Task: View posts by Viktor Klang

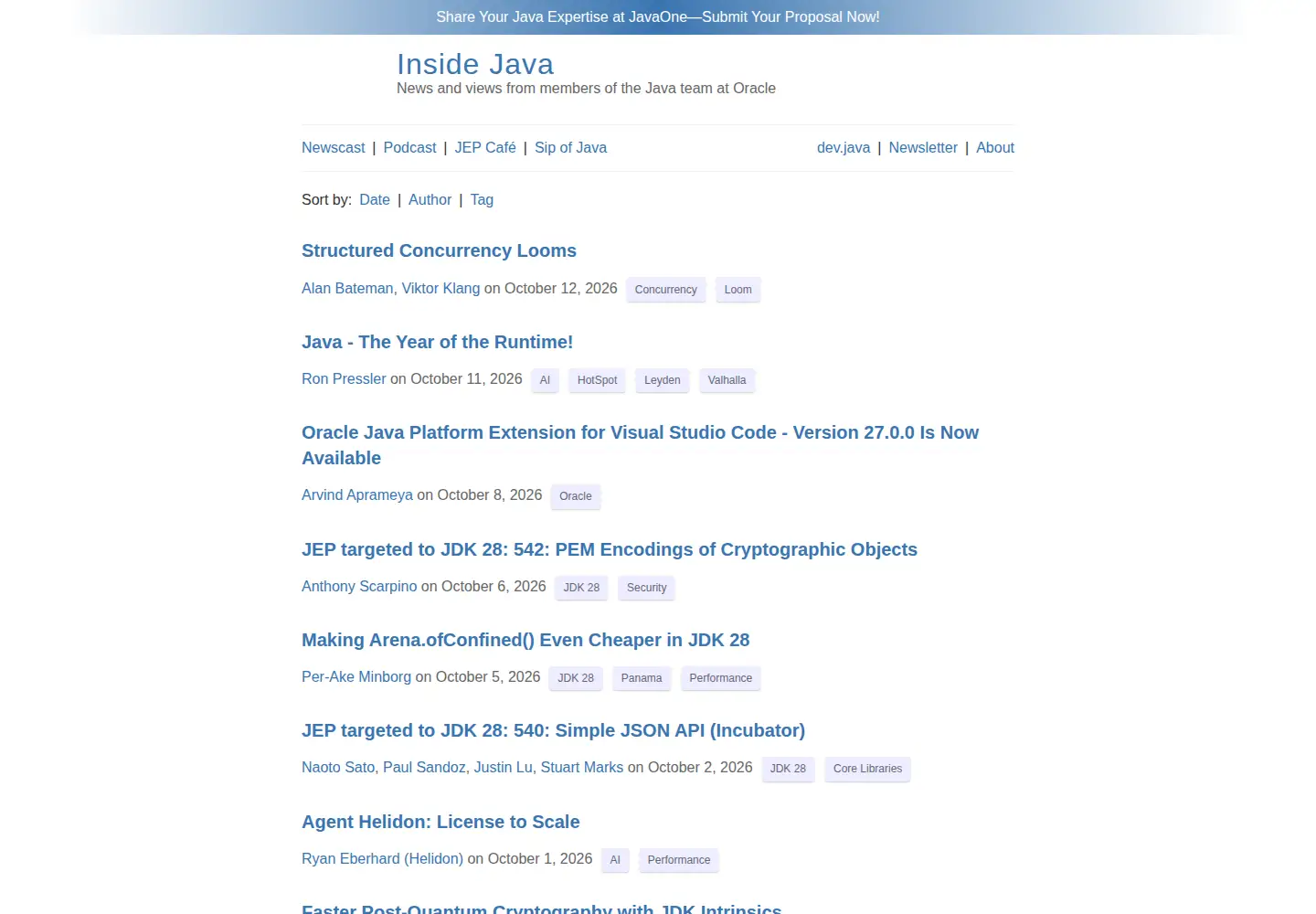Action: [x=440, y=288]
